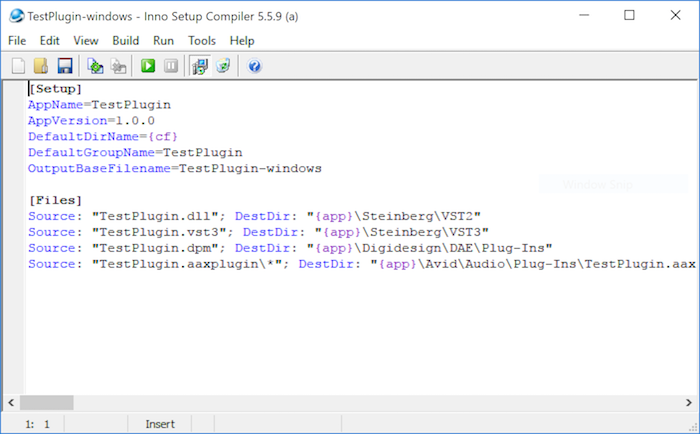This screenshot has height=434, width=700.
Task: Click the Compile toolbar icon
Action: (95, 66)
